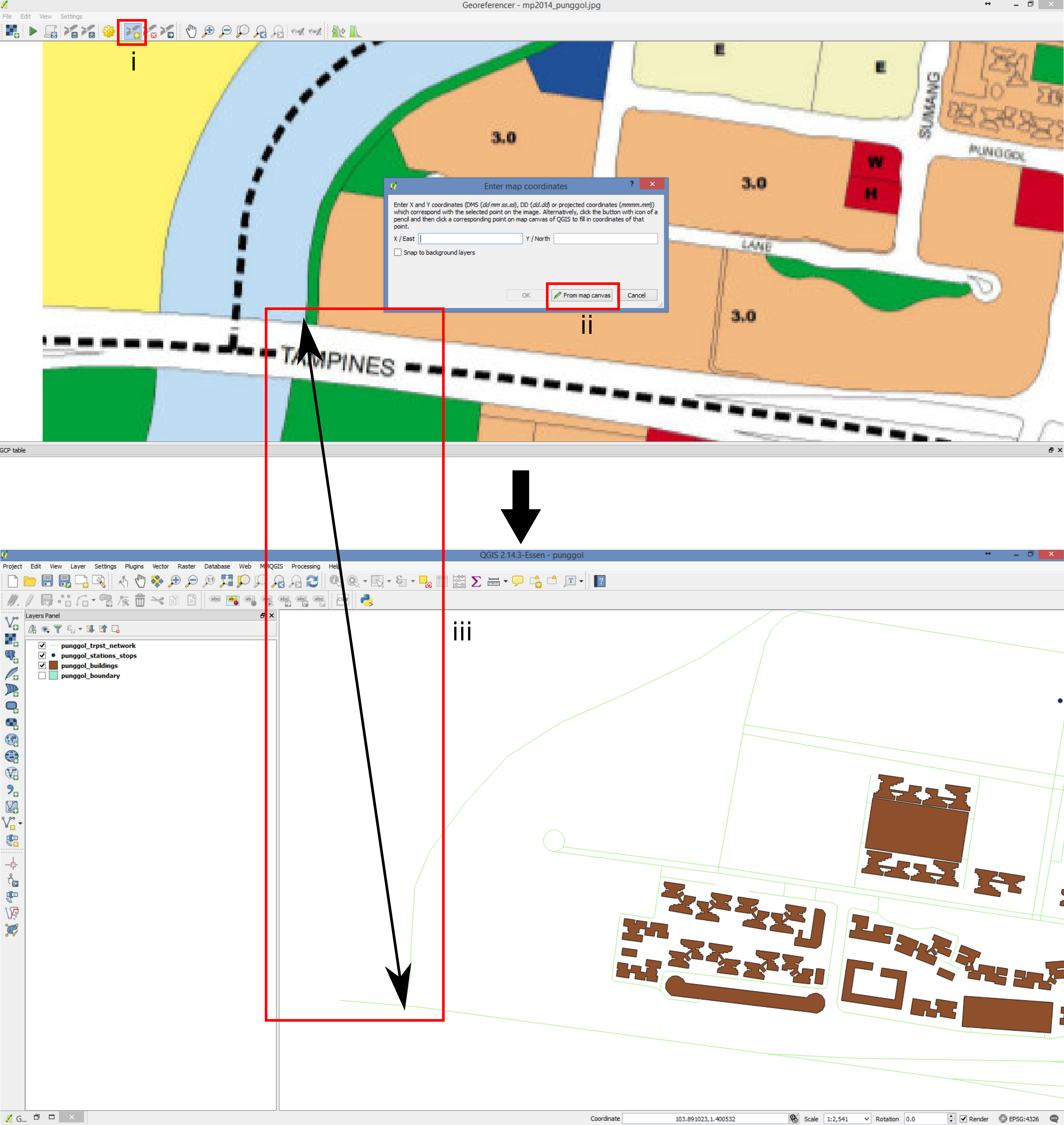Expand text annotation dropdown arrow
This screenshot has height=1125, width=1064.
pos(581,581)
